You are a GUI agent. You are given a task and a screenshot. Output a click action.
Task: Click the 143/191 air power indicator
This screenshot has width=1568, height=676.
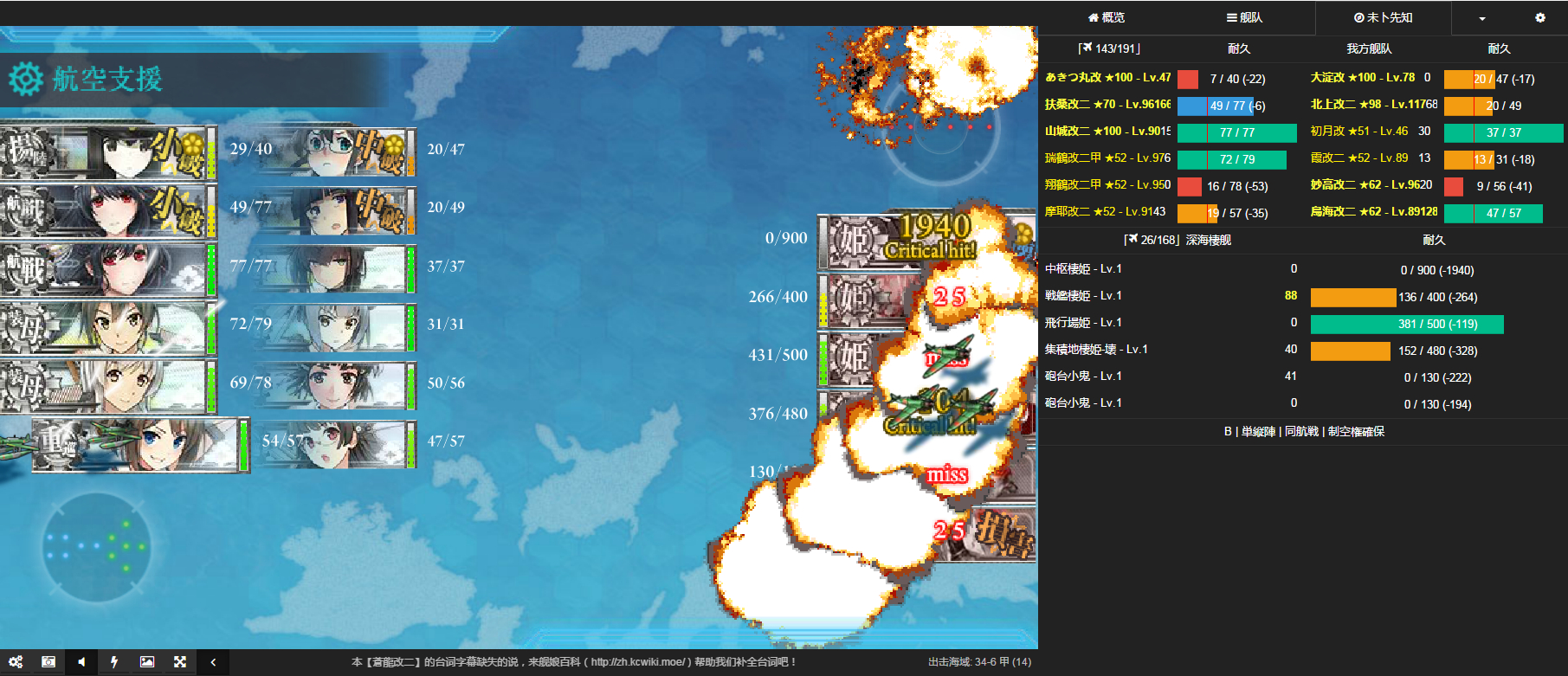click(x=1109, y=49)
